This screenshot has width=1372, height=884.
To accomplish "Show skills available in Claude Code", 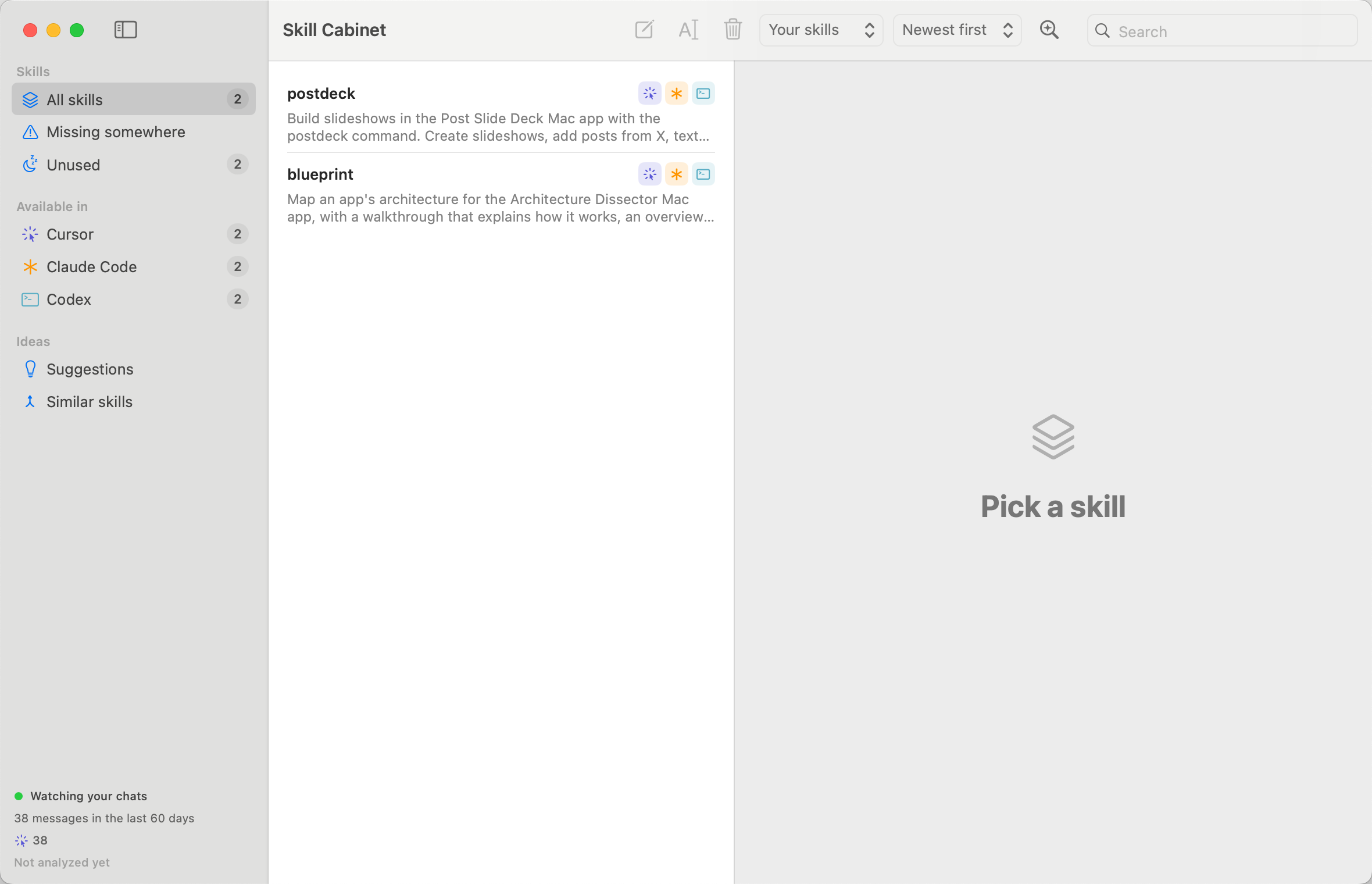I will click(134, 267).
